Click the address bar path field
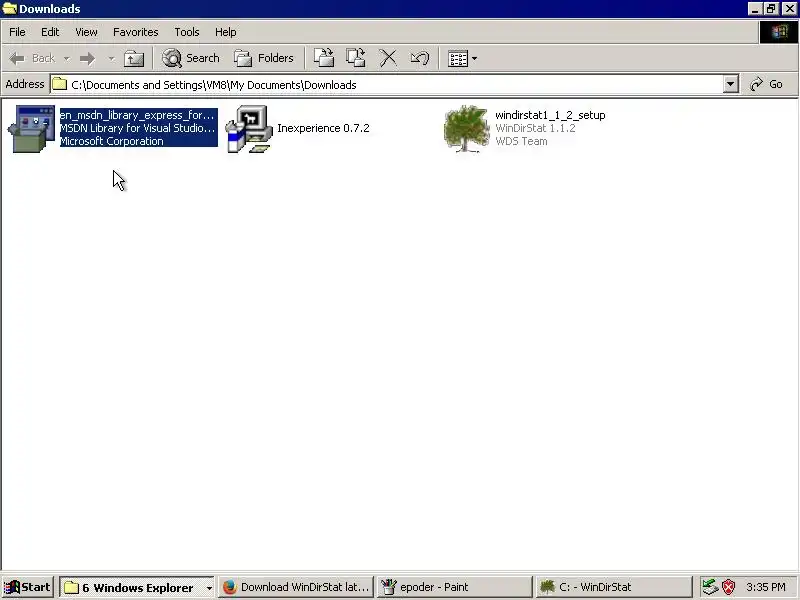The image size is (800, 600). pyautogui.click(x=386, y=85)
